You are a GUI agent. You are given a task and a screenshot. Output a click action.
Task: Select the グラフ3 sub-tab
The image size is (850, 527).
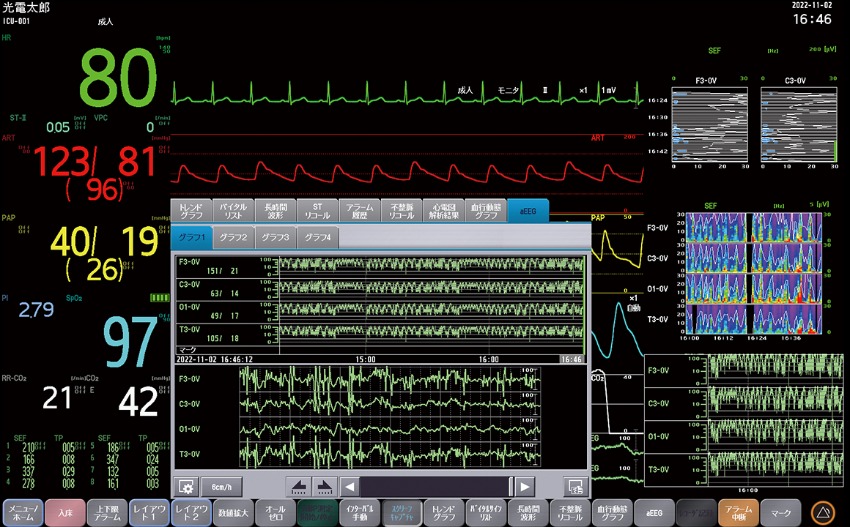(x=275, y=237)
